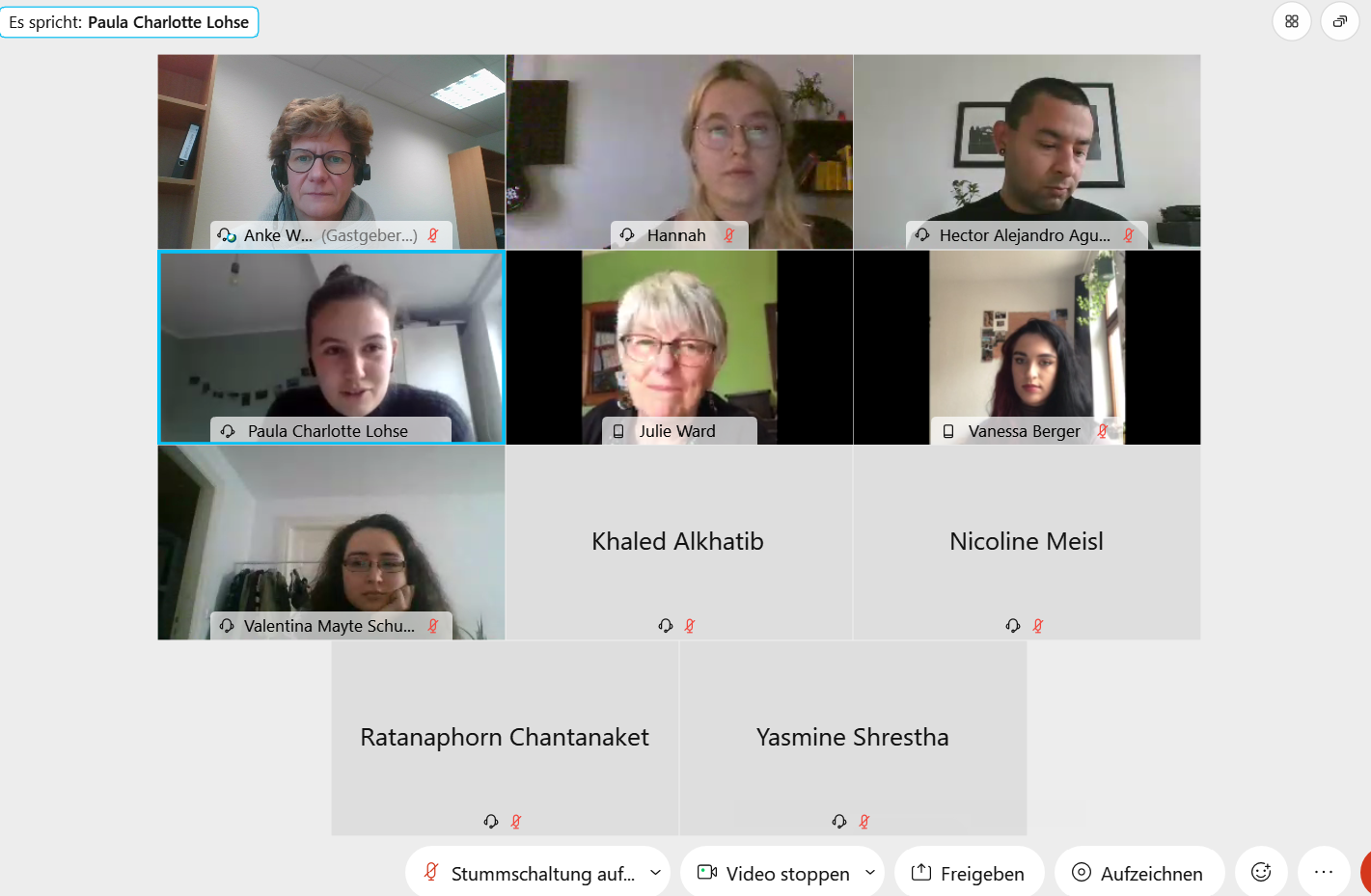
Task: Select Ratanaphorn Chantanaket's participant tile
Action: click(505, 738)
